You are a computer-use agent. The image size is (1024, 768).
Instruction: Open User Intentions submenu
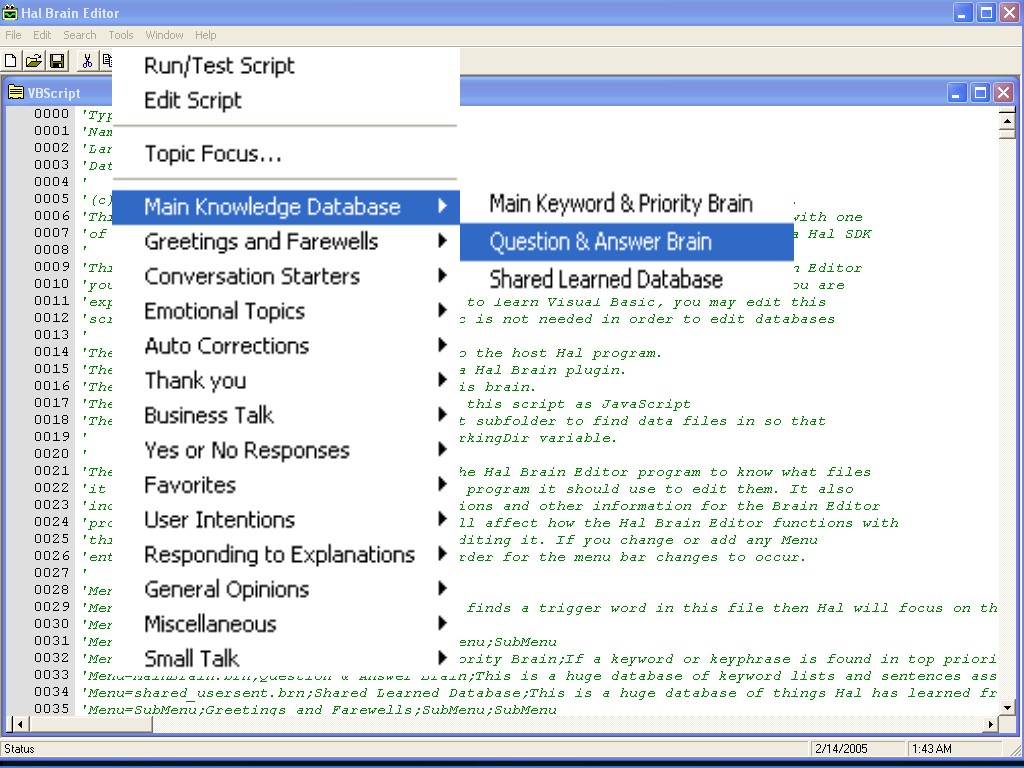coord(285,520)
